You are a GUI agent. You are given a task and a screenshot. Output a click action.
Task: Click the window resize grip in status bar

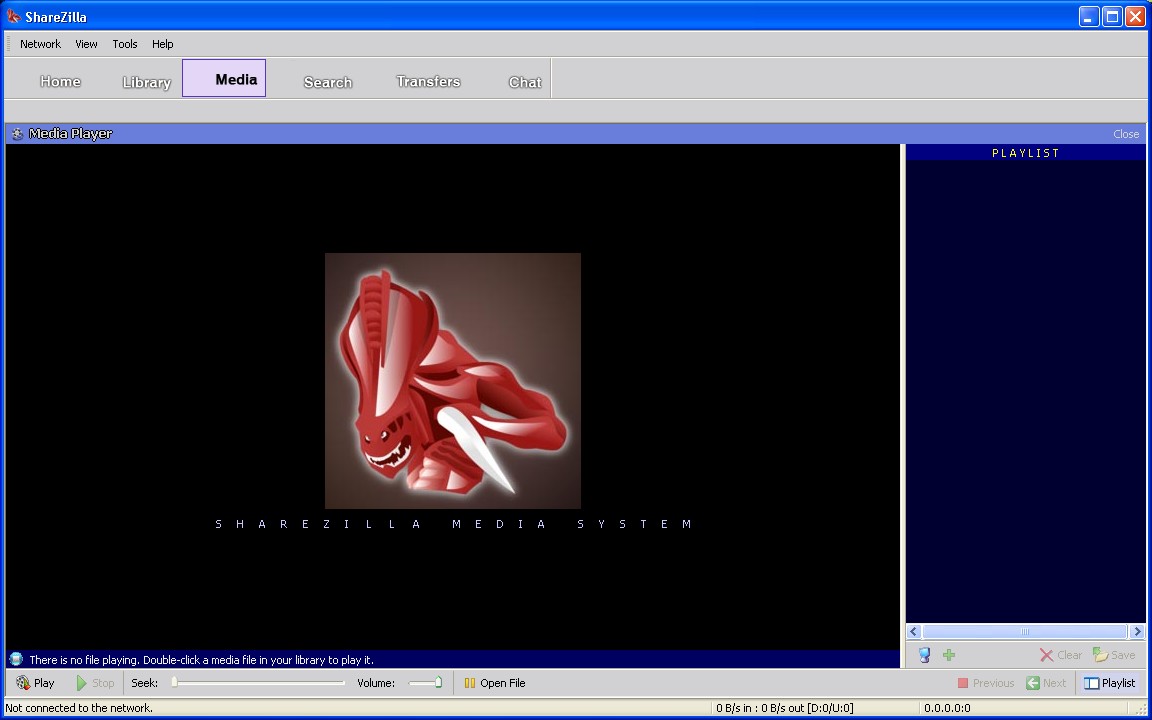click(x=1141, y=709)
